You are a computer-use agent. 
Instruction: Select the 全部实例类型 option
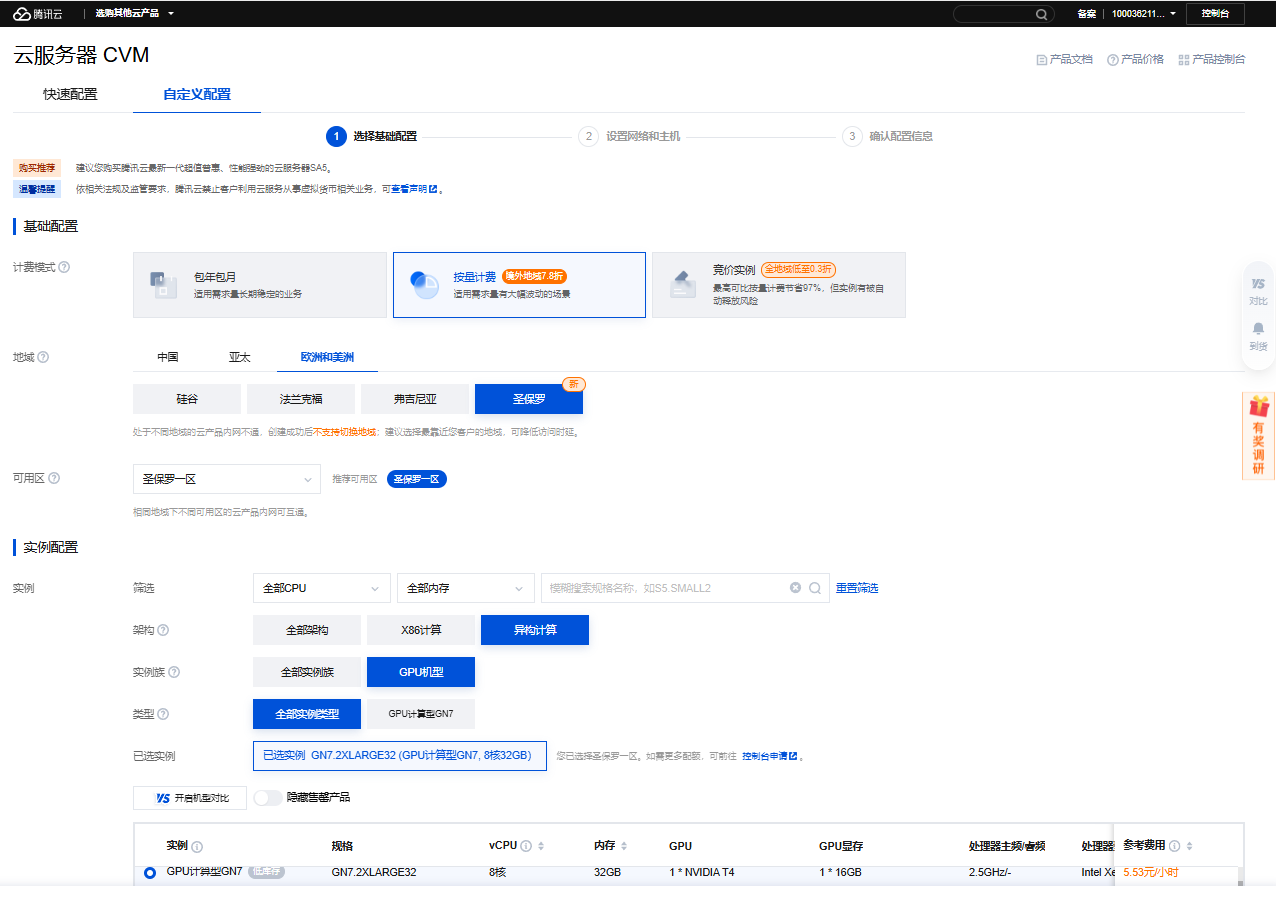pyautogui.click(x=307, y=714)
